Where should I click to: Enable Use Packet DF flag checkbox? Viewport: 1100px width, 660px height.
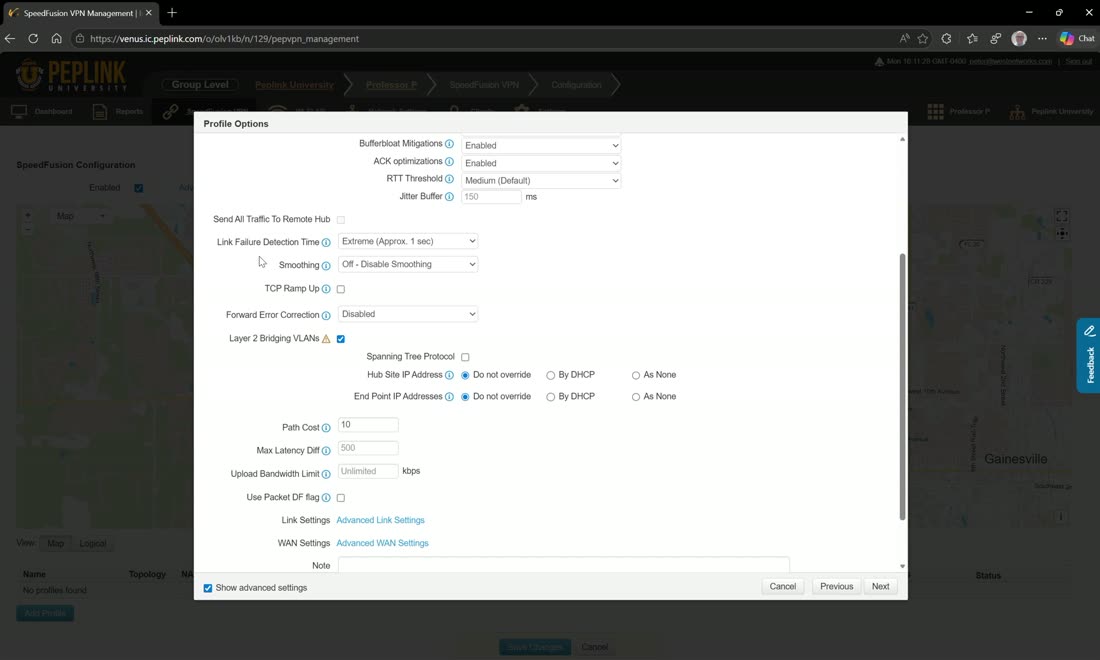(x=341, y=498)
